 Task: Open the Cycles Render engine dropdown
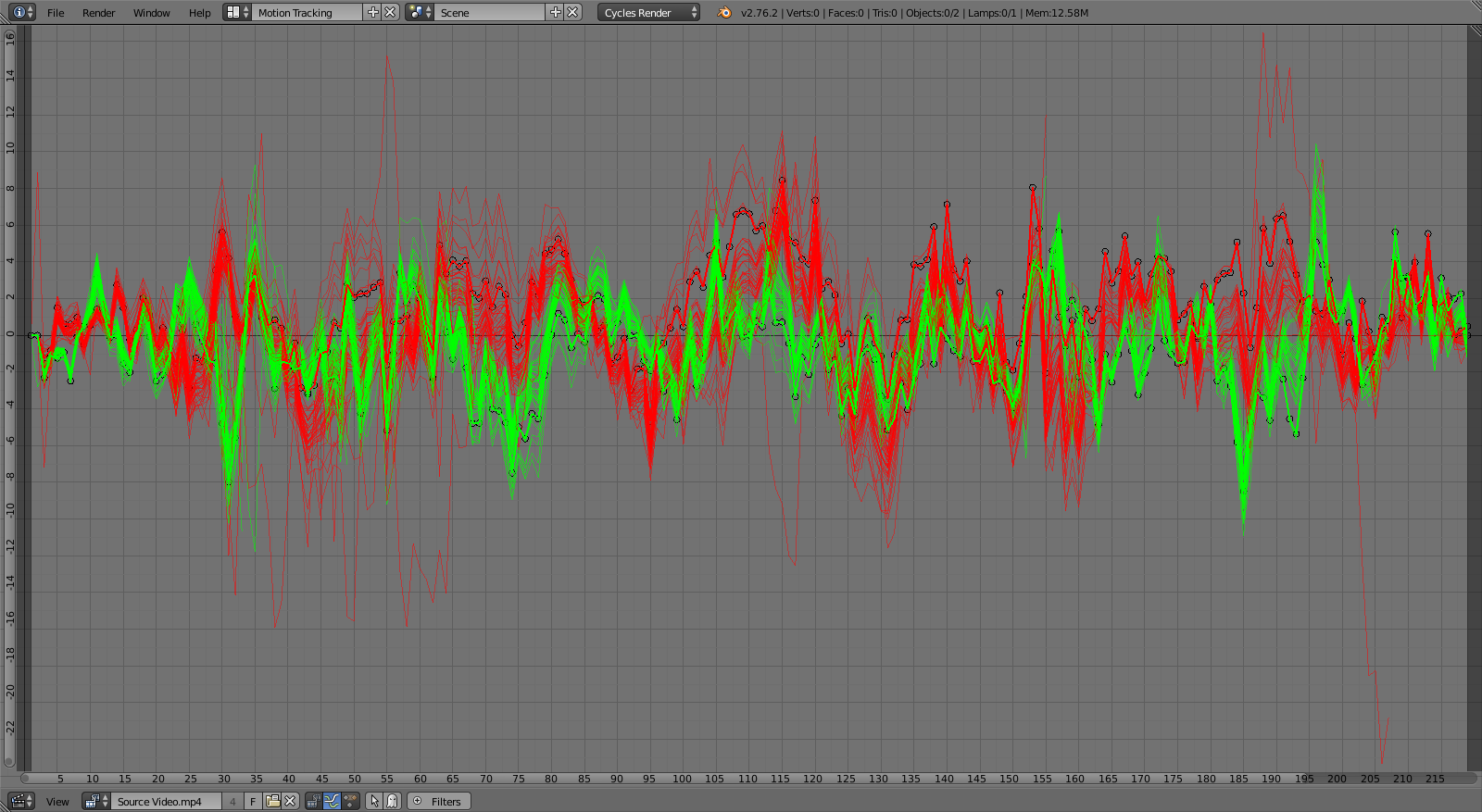tap(648, 13)
